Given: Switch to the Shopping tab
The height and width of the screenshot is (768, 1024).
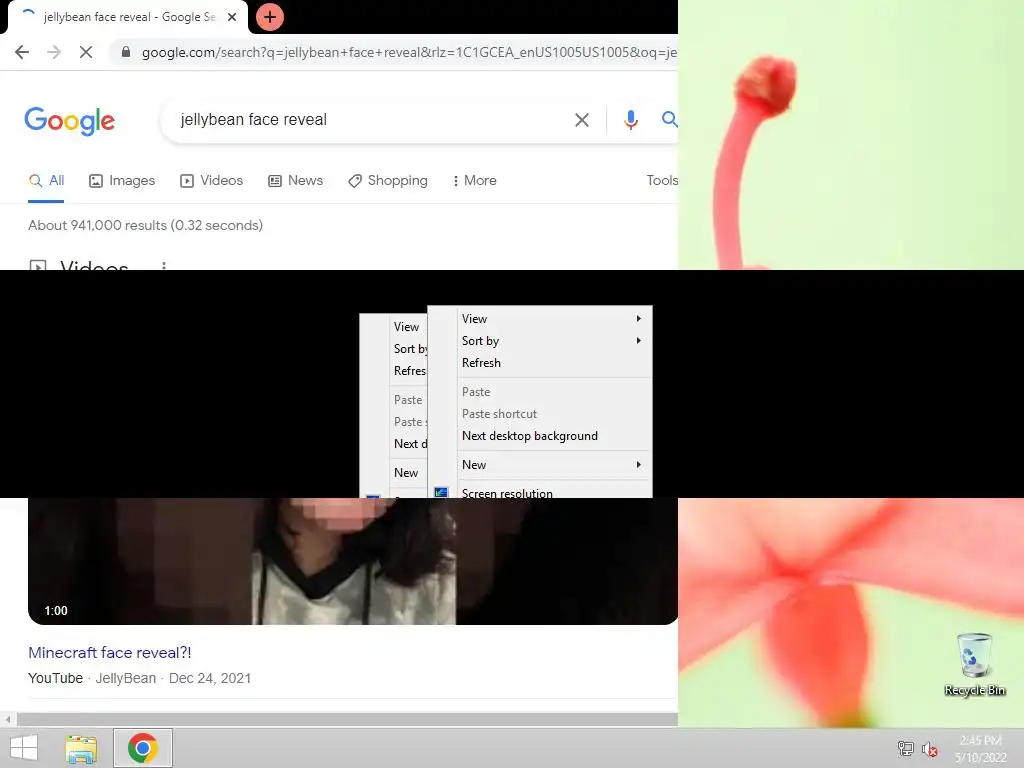Looking at the screenshot, I should (x=388, y=181).
